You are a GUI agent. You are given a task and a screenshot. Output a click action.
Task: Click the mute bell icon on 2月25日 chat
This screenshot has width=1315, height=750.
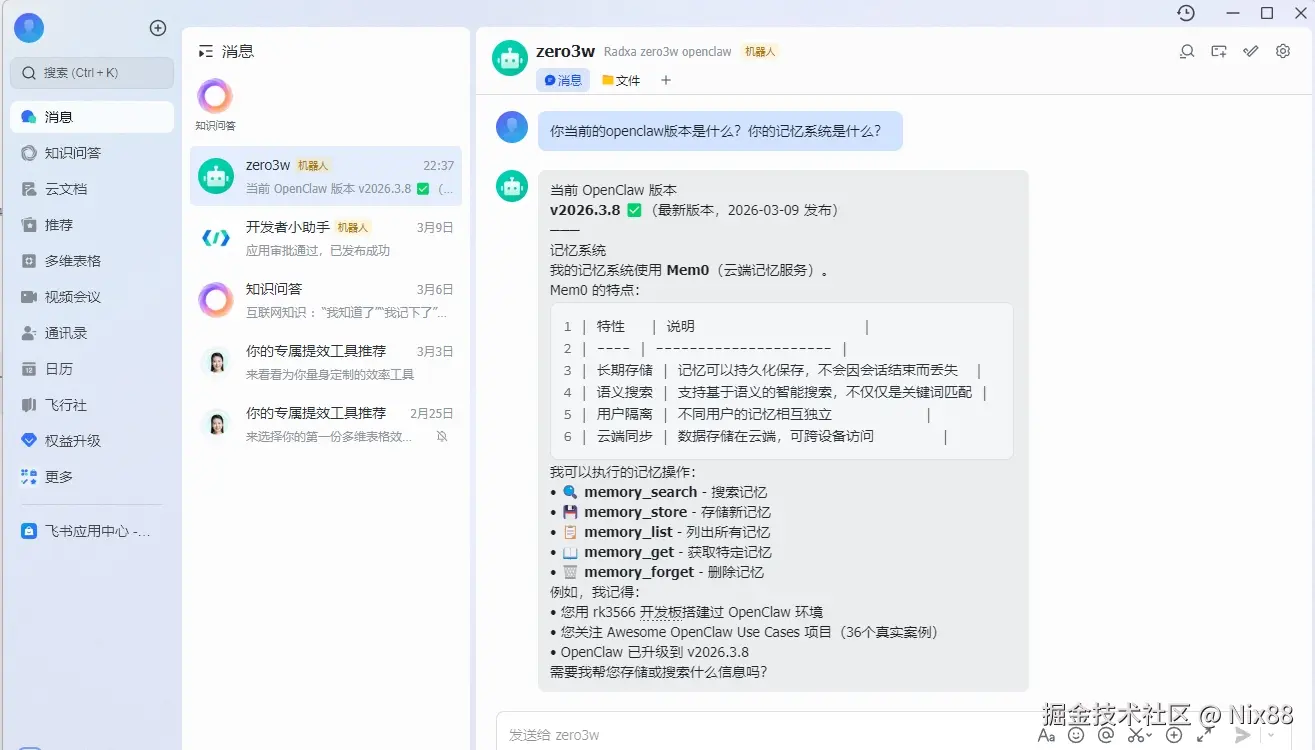point(442,436)
